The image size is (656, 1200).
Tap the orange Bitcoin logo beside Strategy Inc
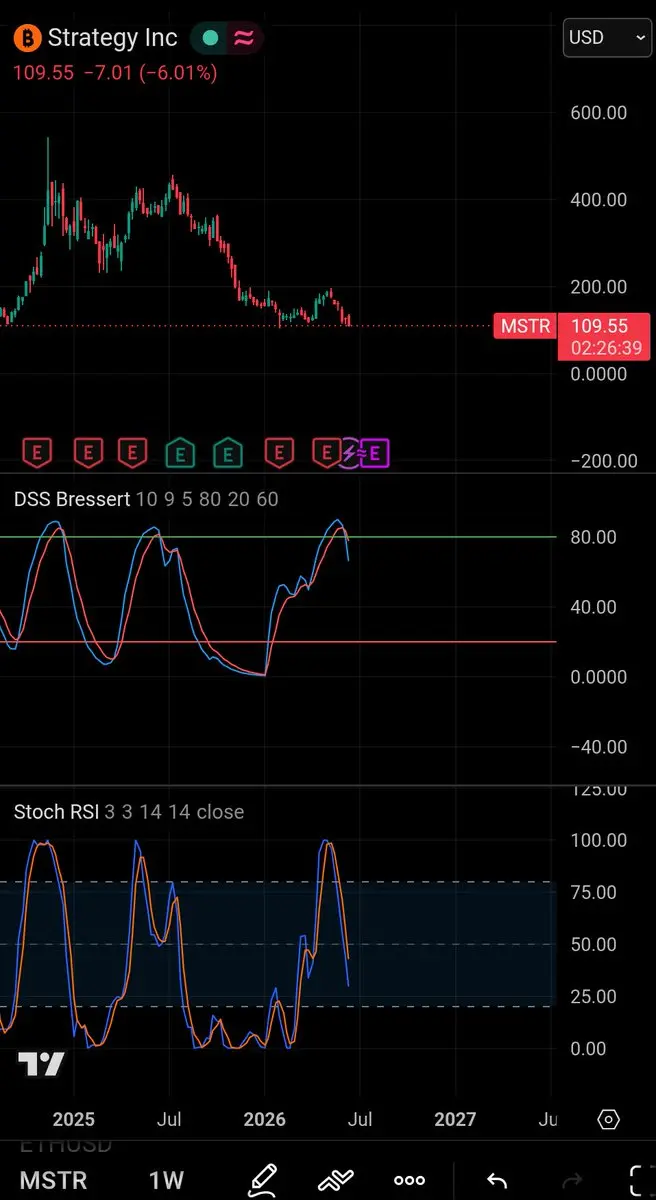[27, 38]
